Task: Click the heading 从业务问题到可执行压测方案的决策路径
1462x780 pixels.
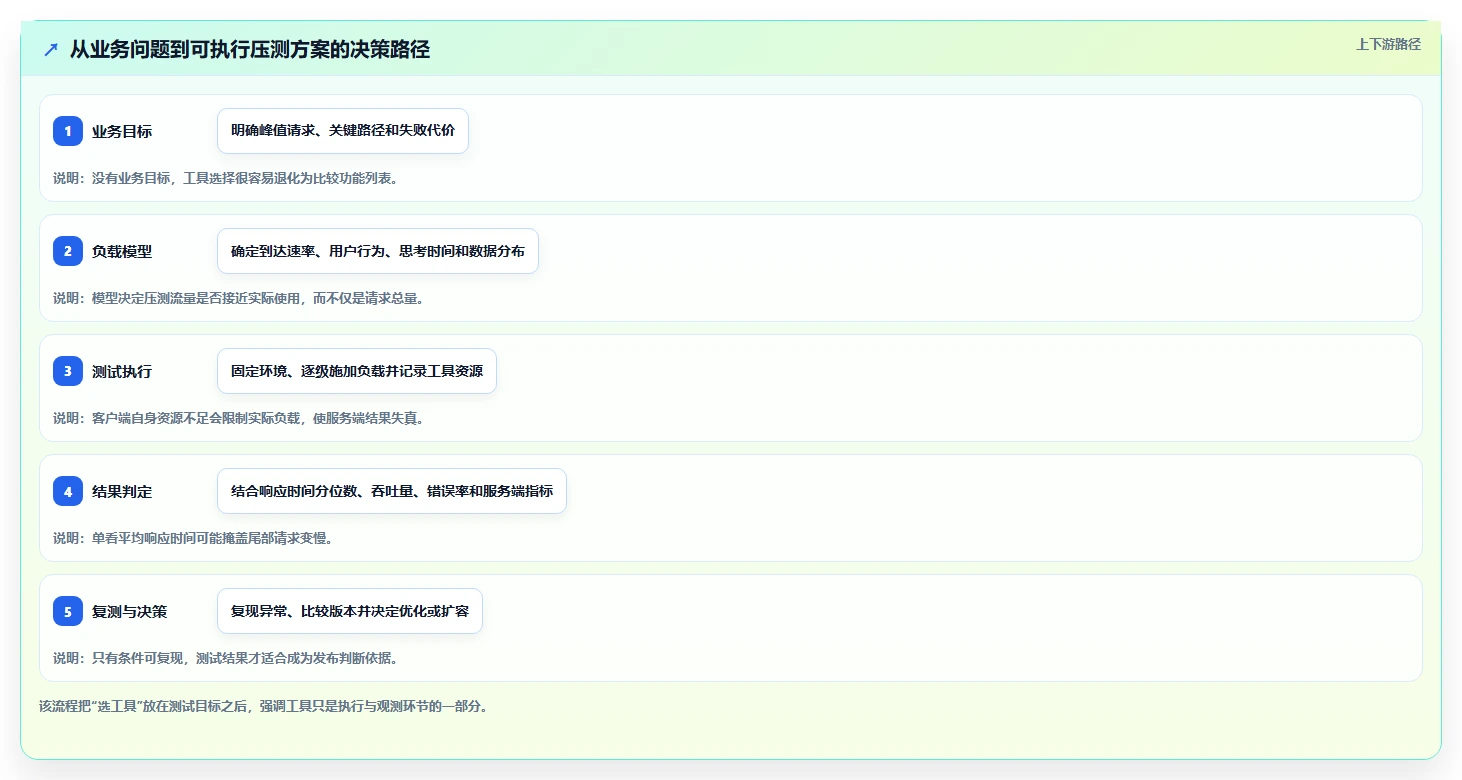Action: coord(250,50)
